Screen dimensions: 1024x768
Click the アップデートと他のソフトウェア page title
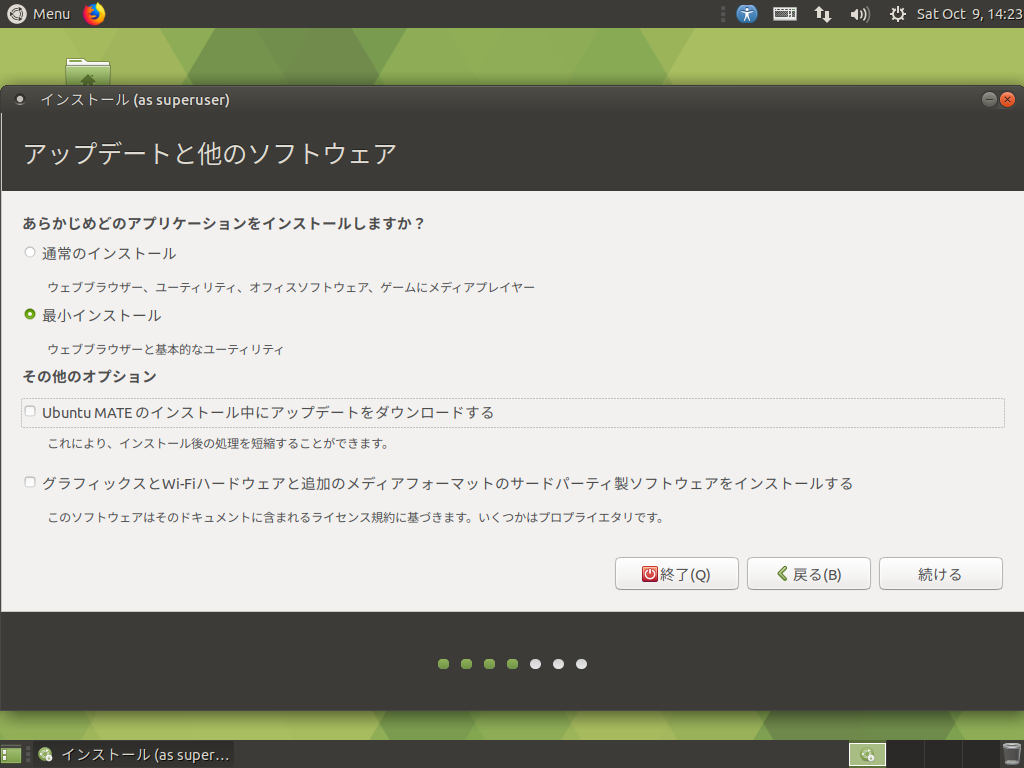[x=210, y=154]
